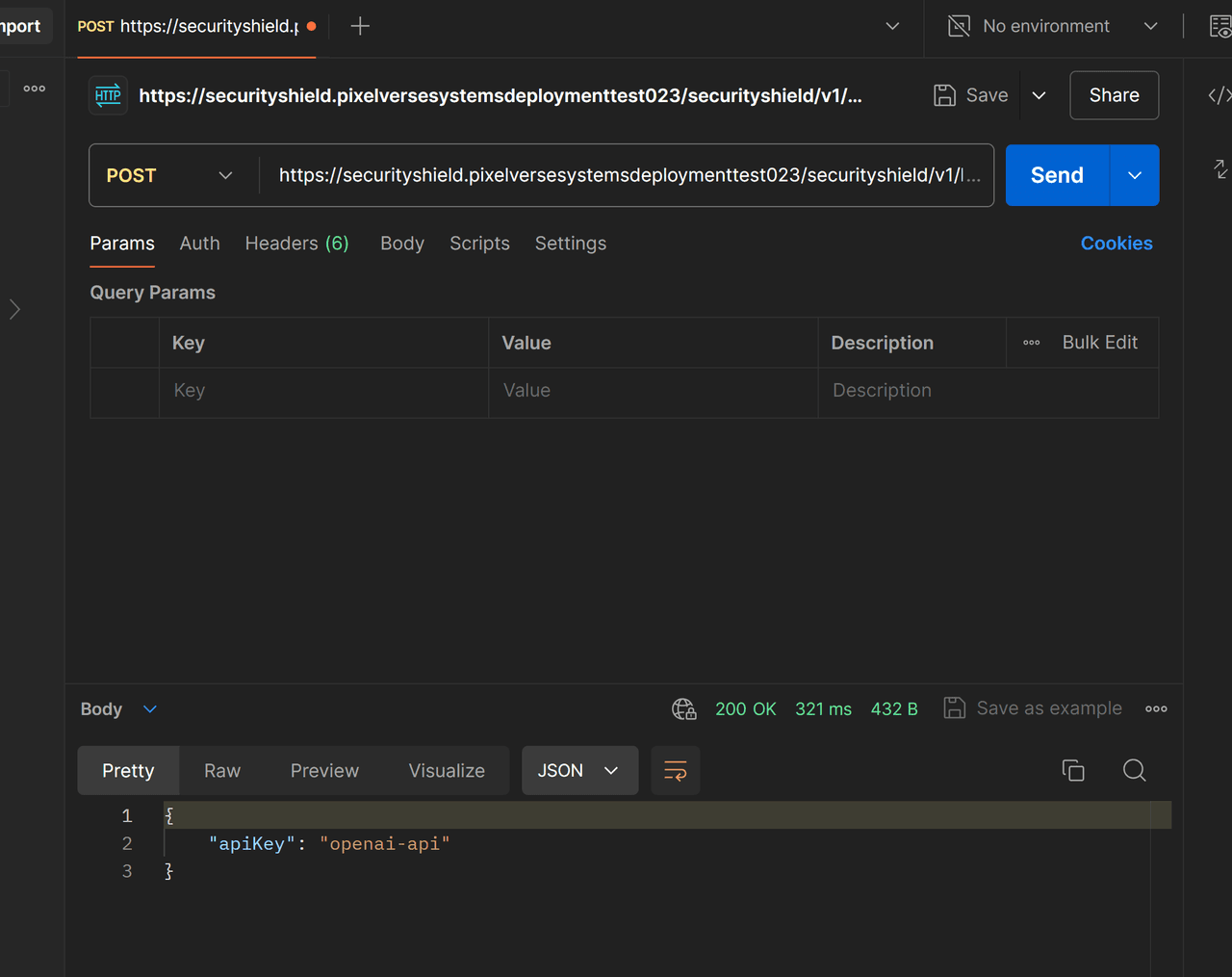Open the code snippet icon
Image resolution: width=1232 pixels, height=977 pixels.
(x=1219, y=95)
